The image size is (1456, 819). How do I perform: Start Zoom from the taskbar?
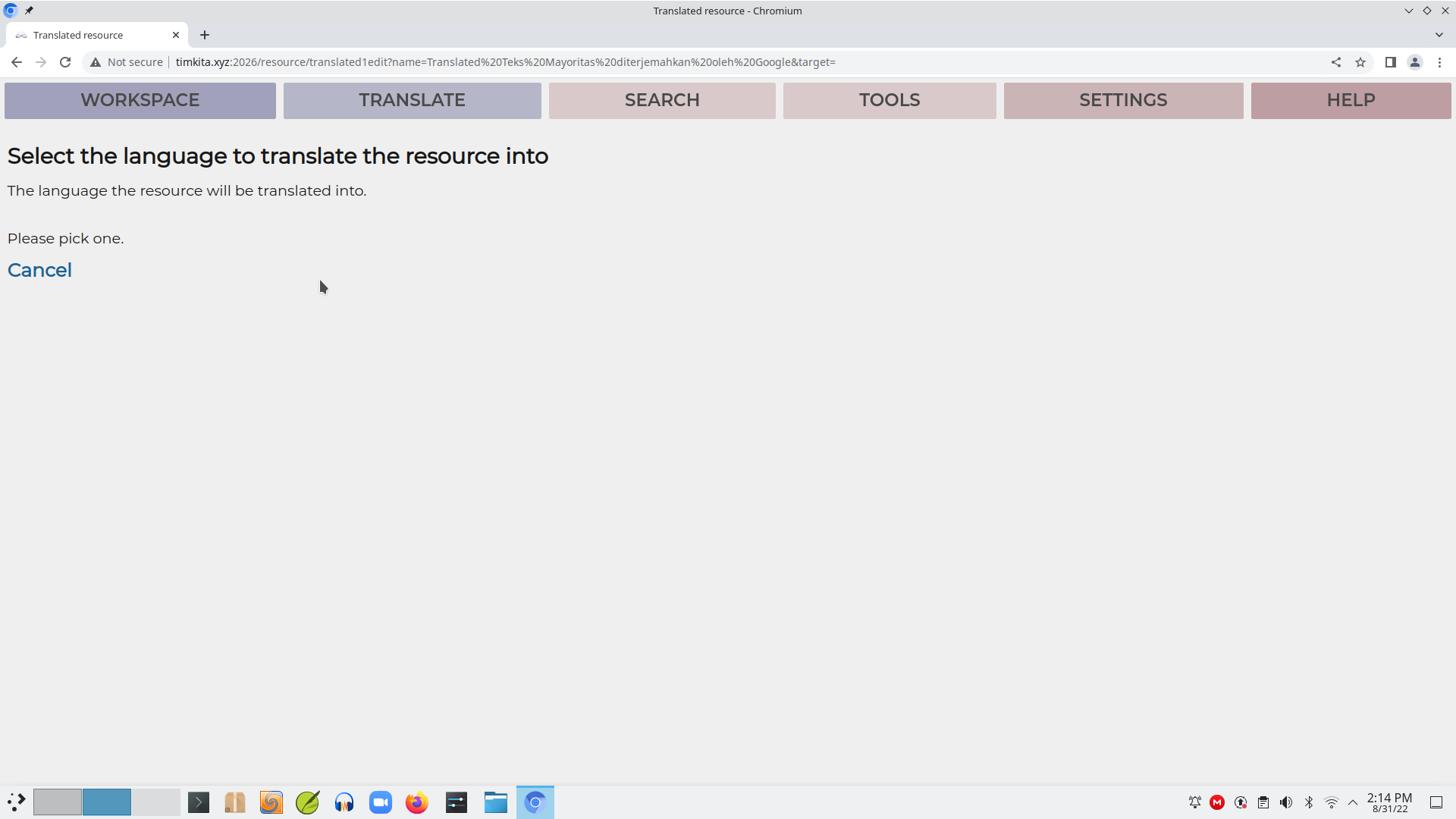click(x=380, y=802)
